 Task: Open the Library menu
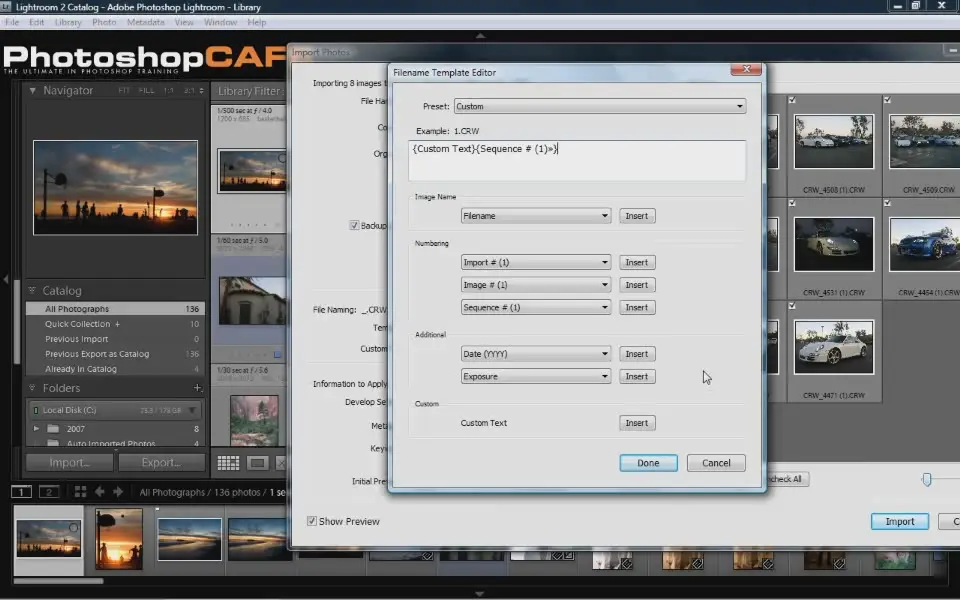pyautogui.click(x=68, y=22)
